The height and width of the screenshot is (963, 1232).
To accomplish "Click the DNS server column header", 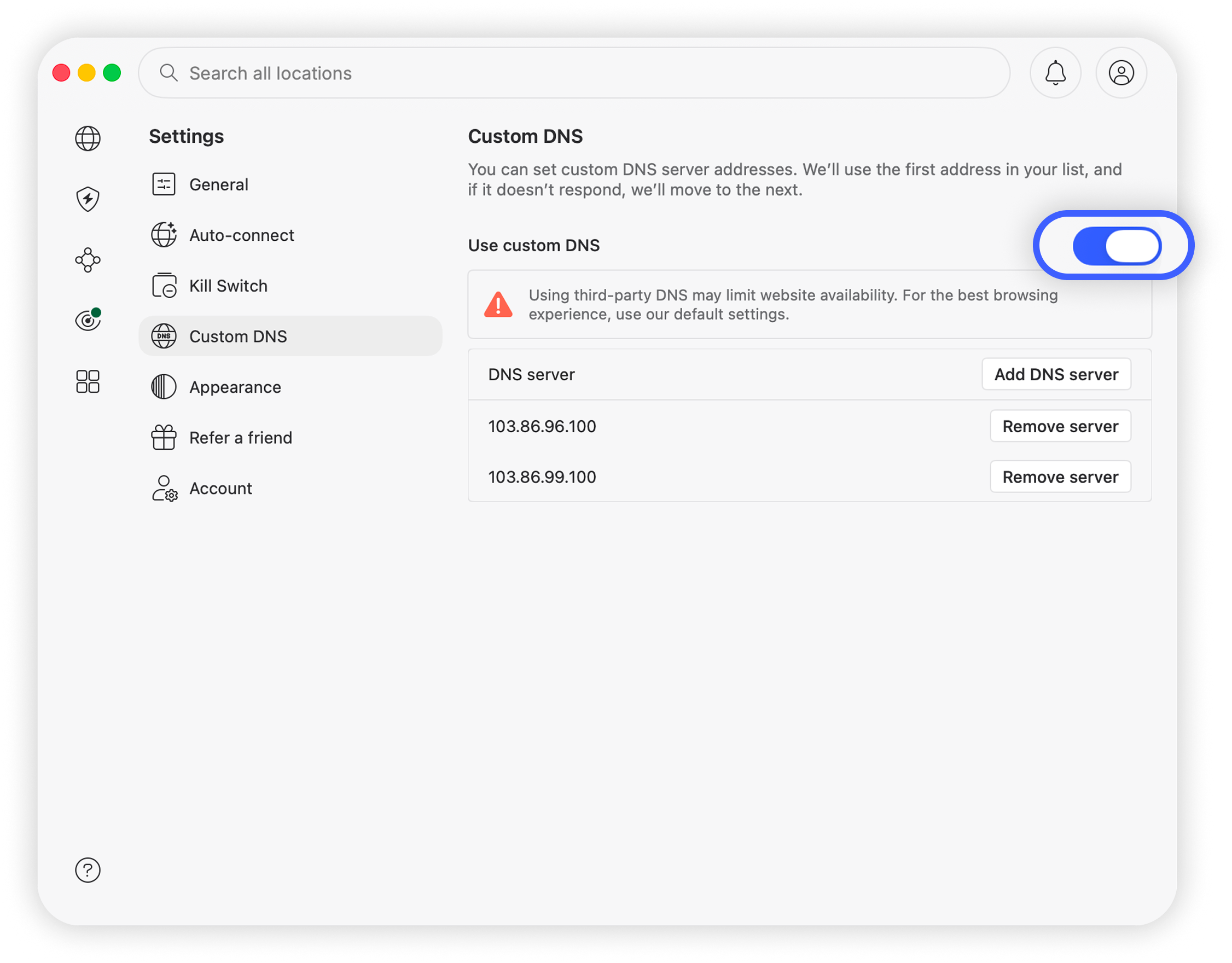I will point(531,375).
